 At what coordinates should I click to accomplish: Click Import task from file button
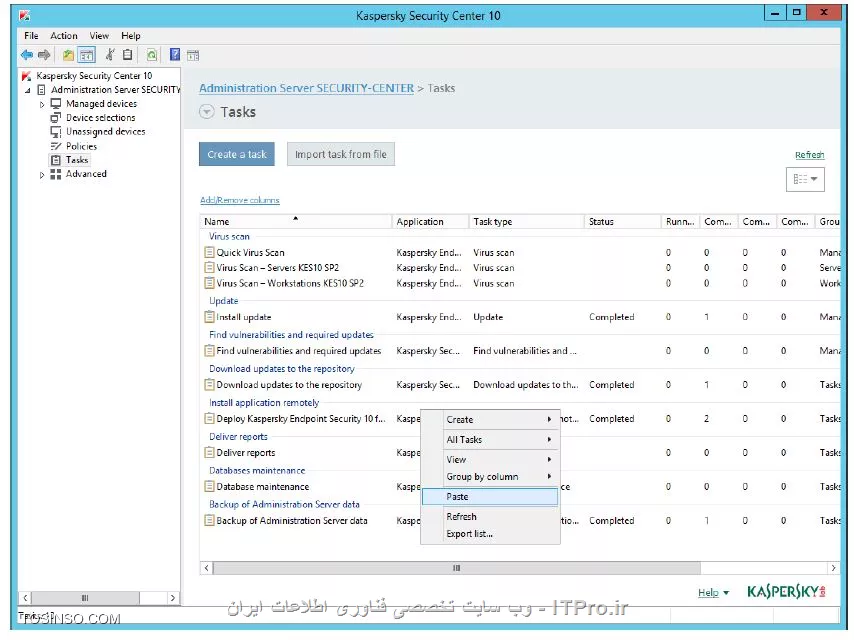[x=340, y=154]
